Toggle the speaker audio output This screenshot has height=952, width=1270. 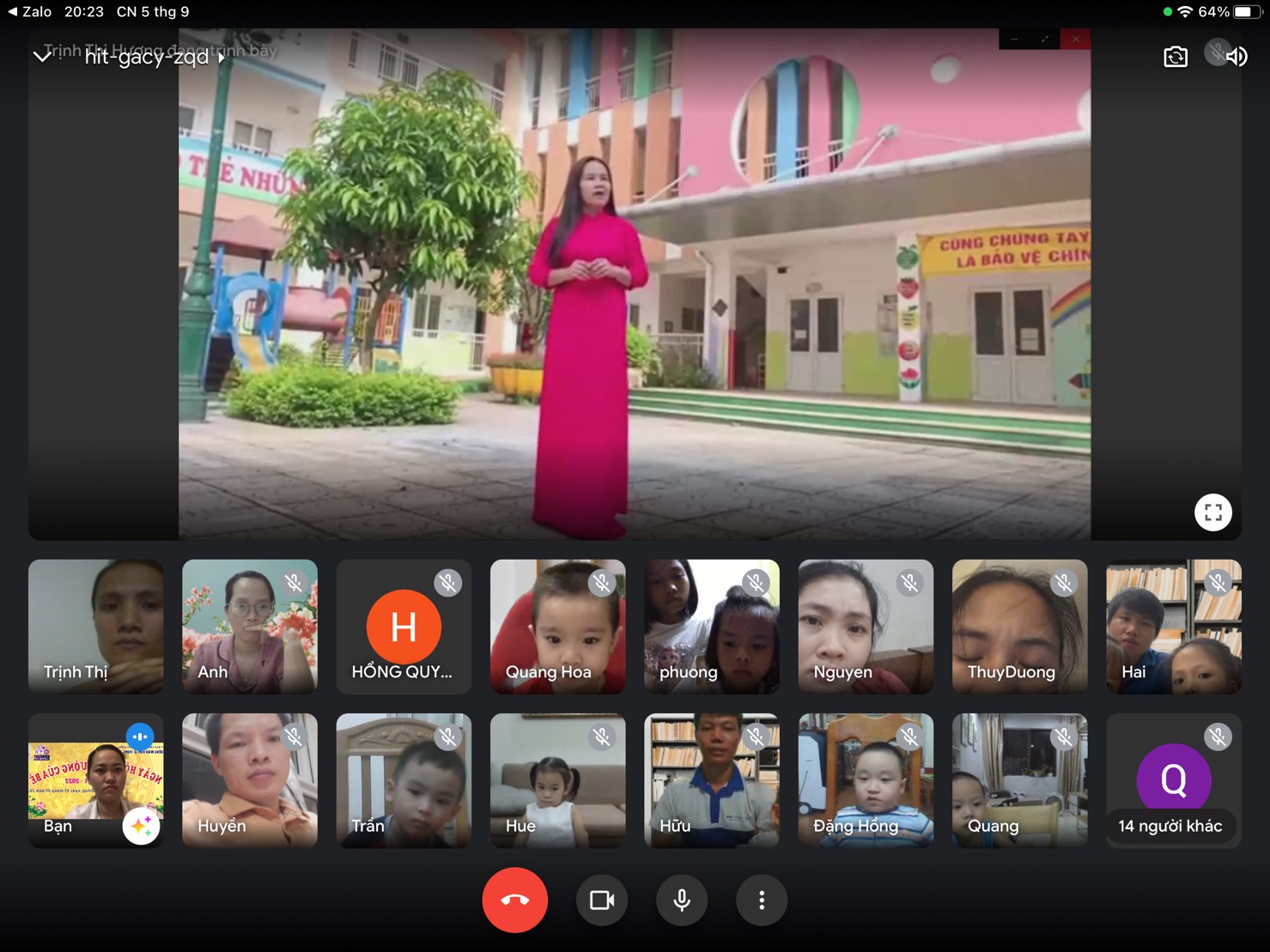[1237, 57]
